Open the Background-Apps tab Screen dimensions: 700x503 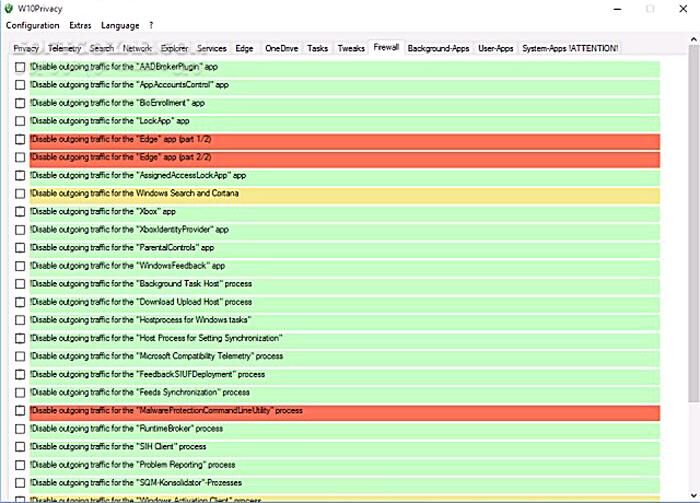[x=438, y=48]
